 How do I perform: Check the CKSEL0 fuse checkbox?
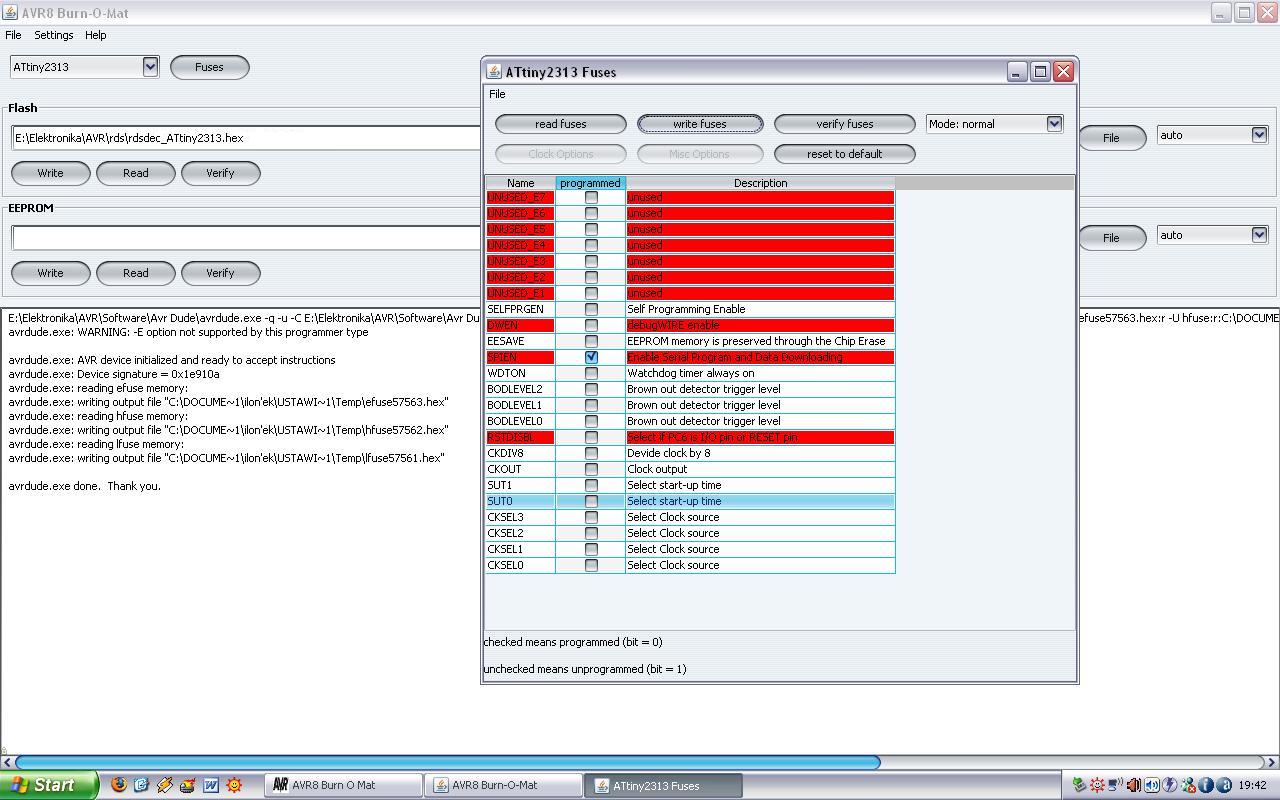[x=591, y=565]
